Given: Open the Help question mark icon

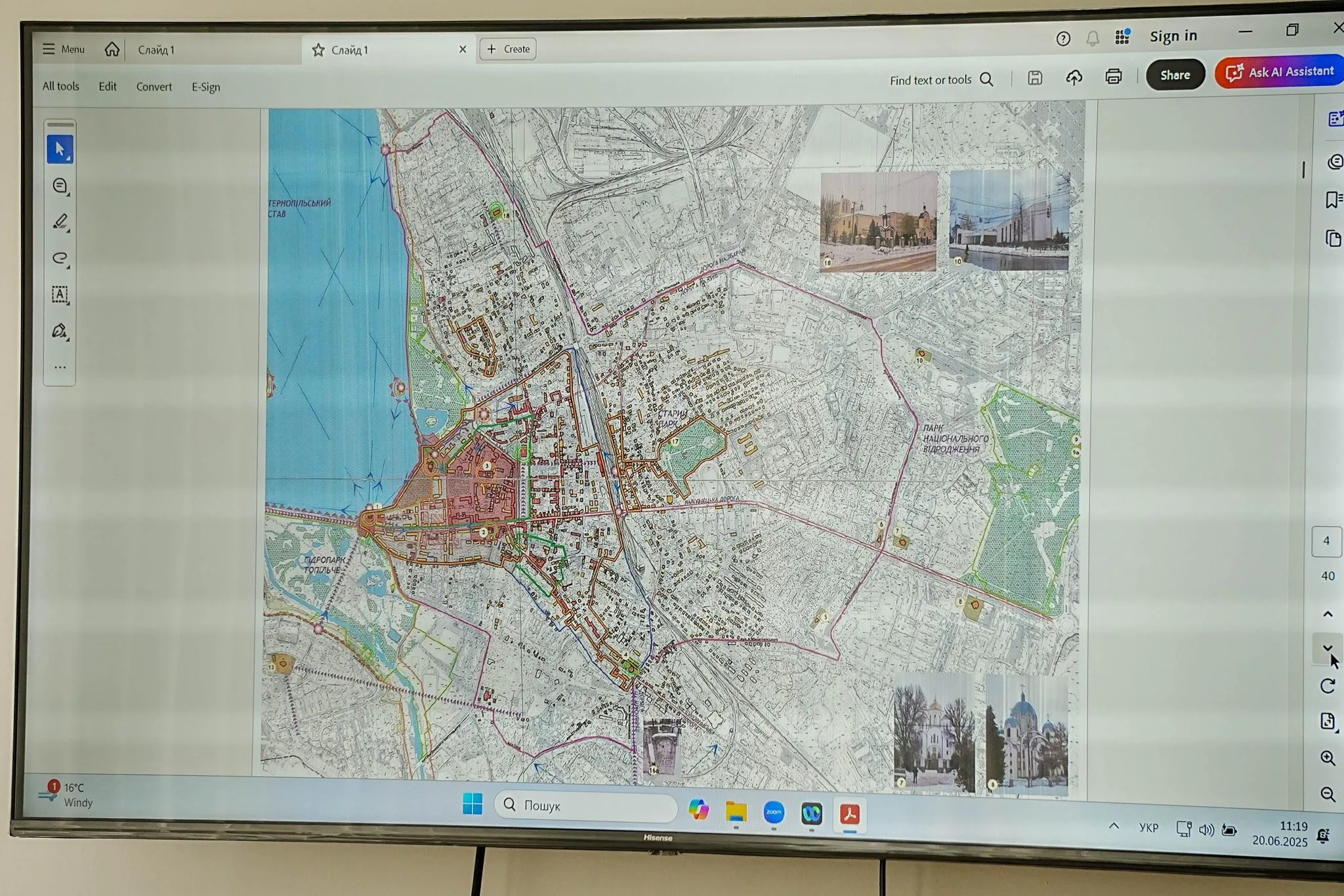Looking at the screenshot, I should (x=1063, y=39).
